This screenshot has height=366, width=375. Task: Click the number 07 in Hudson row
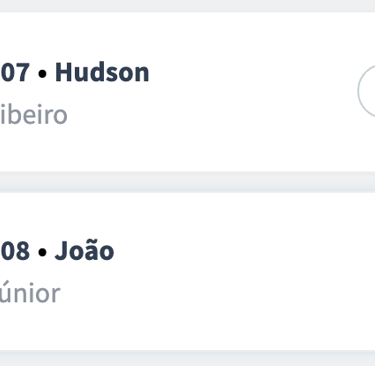15,73
